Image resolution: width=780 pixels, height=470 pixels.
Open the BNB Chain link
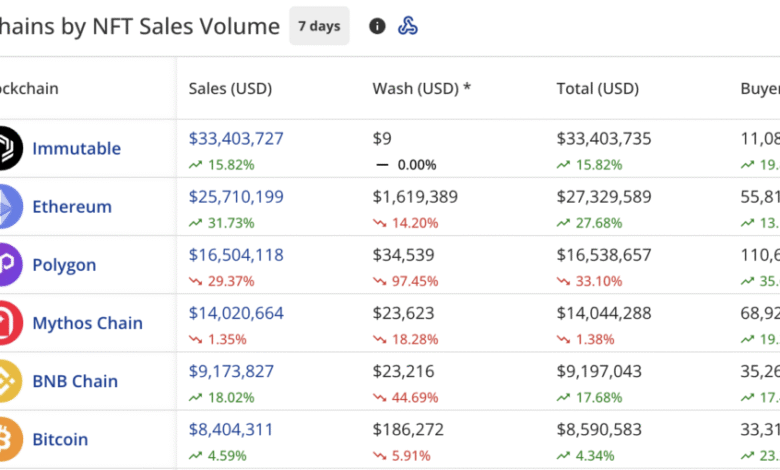[75, 381]
